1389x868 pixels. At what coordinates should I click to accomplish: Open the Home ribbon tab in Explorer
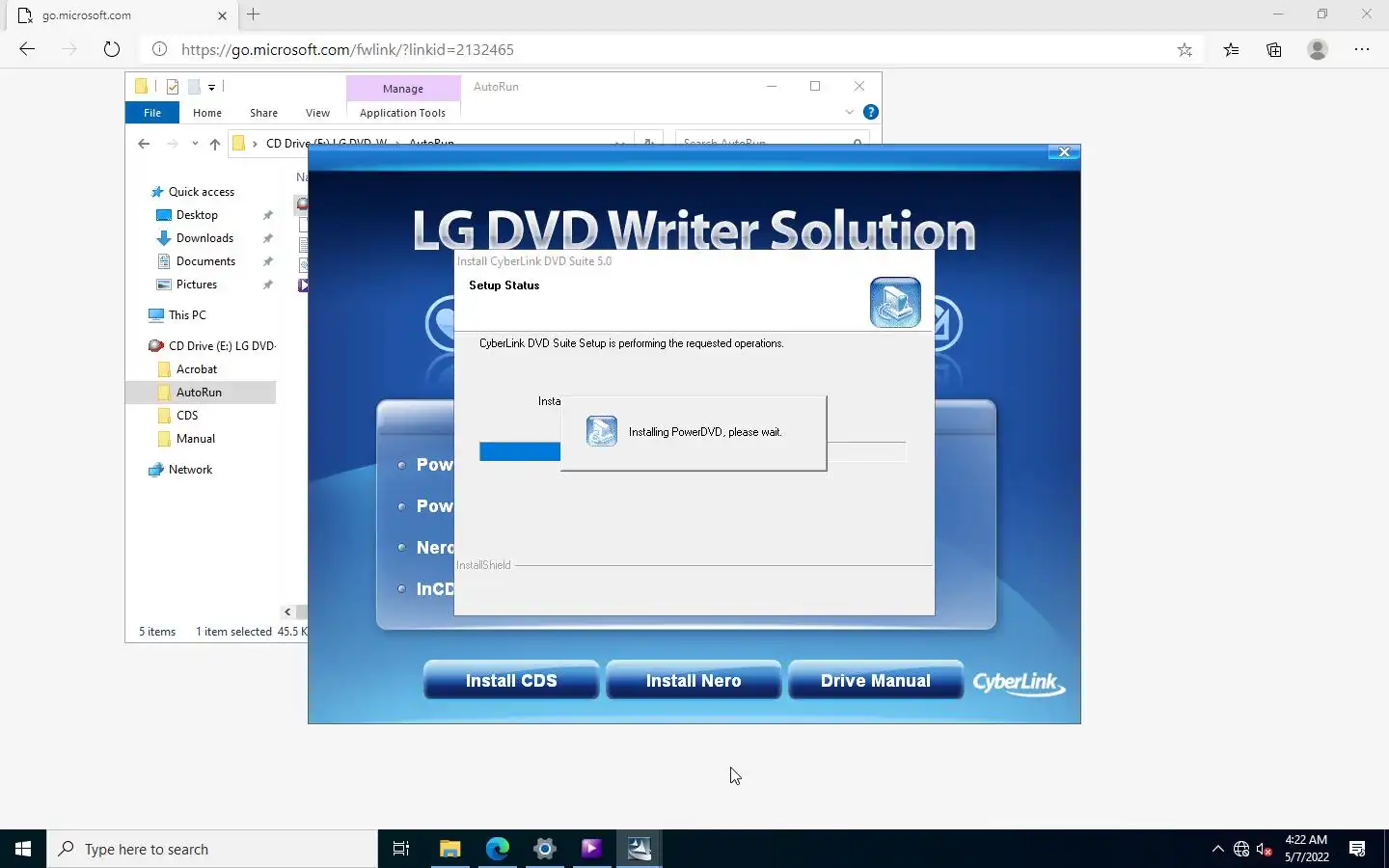pyautogui.click(x=207, y=113)
